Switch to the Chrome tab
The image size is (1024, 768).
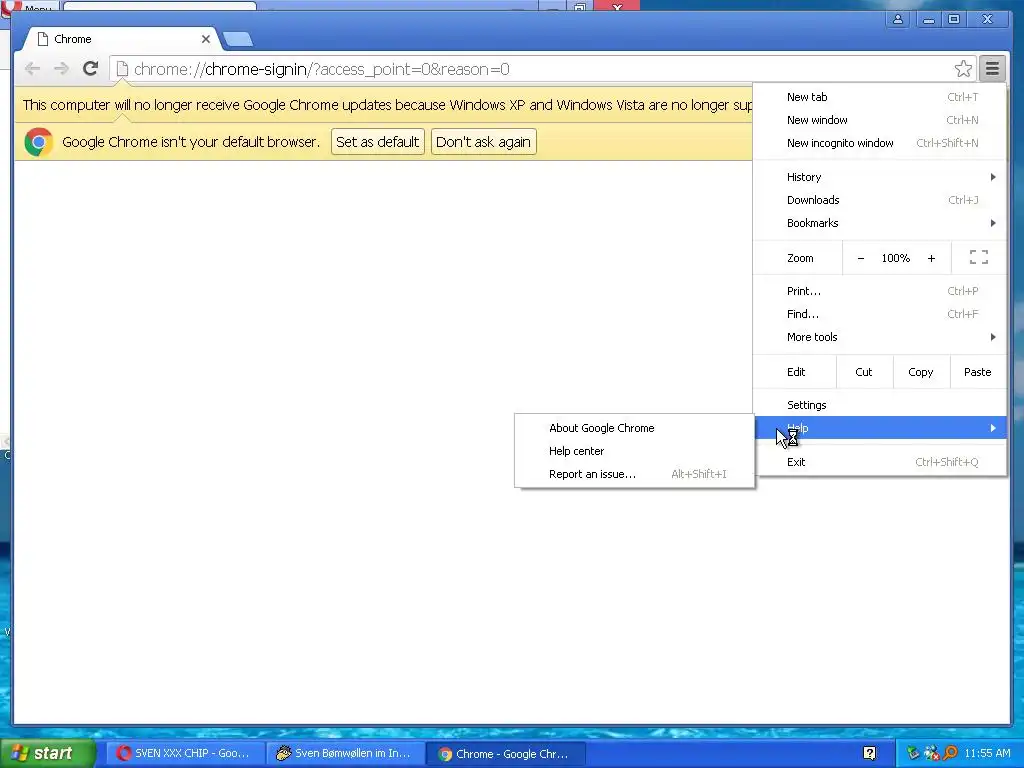coord(124,39)
